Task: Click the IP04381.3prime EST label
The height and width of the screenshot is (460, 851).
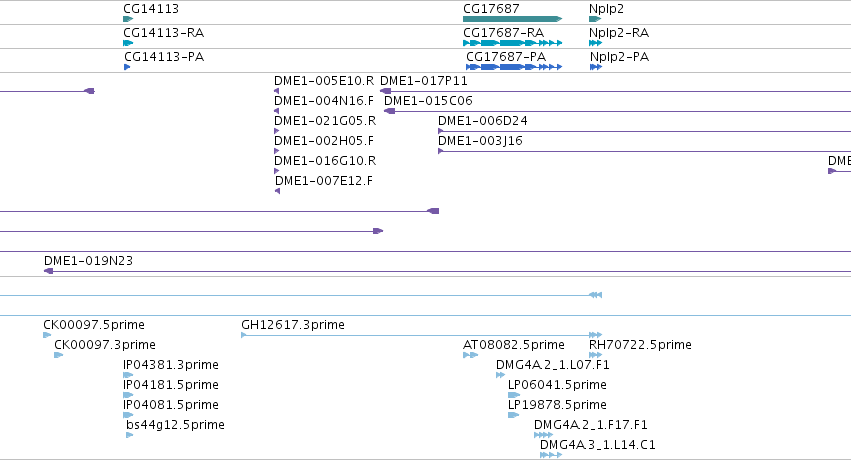Action: [x=171, y=365]
